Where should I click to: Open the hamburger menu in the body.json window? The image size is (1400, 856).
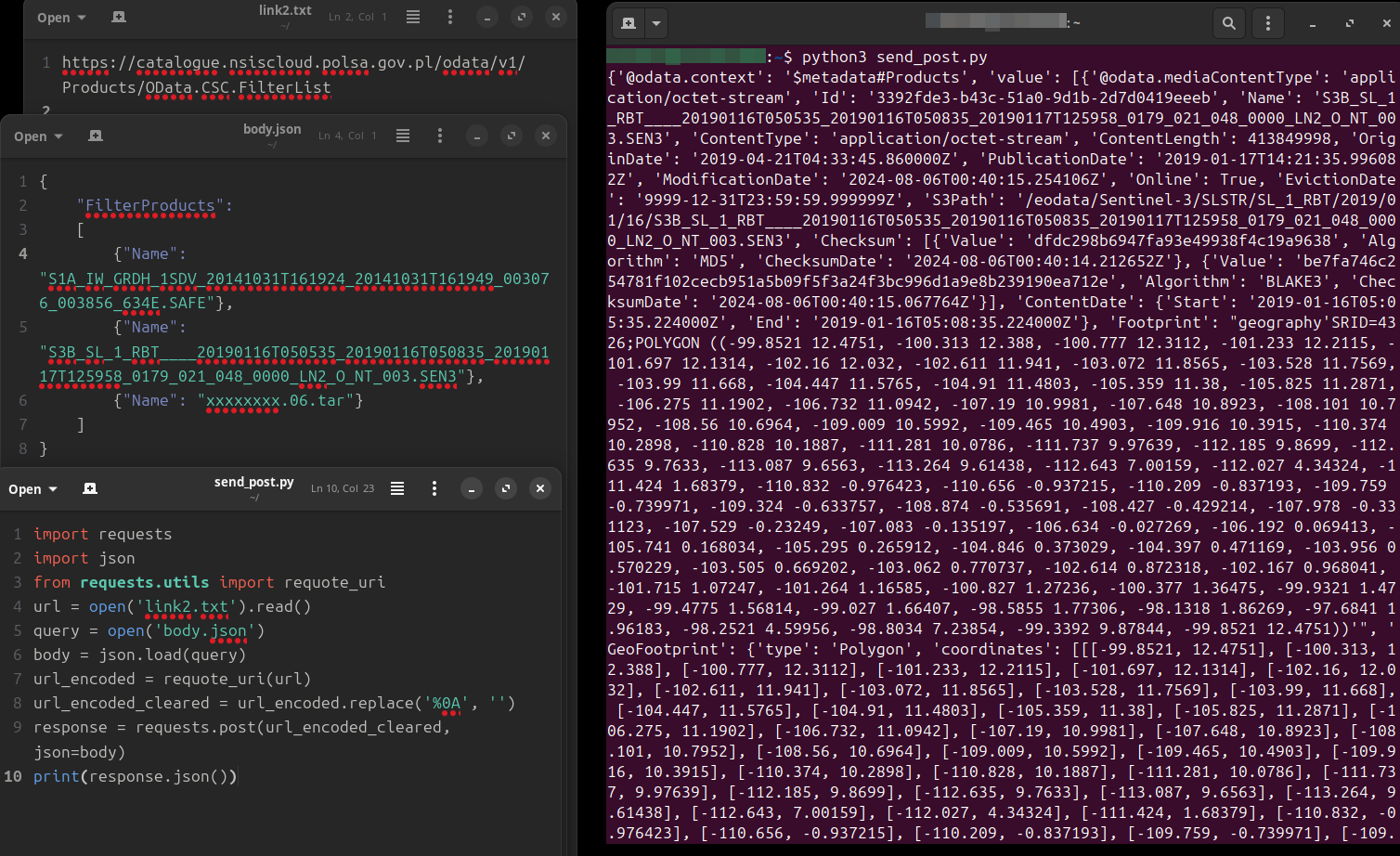(402, 136)
